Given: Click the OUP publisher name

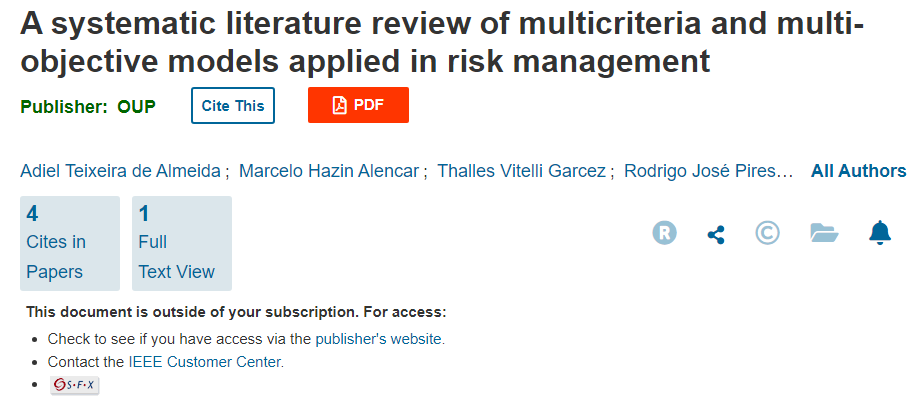Looking at the screenshot, I should coord(136,107).
